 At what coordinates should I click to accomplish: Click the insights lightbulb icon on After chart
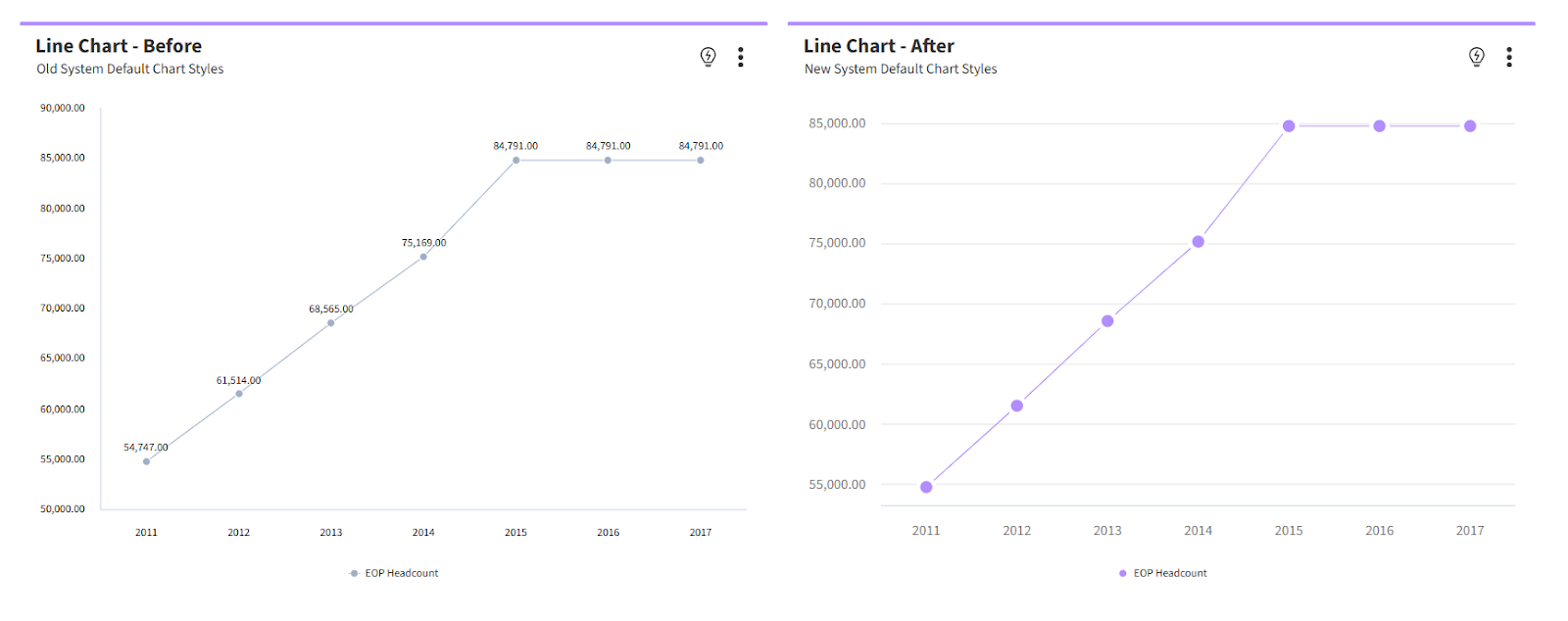(x=1477, y=57)
